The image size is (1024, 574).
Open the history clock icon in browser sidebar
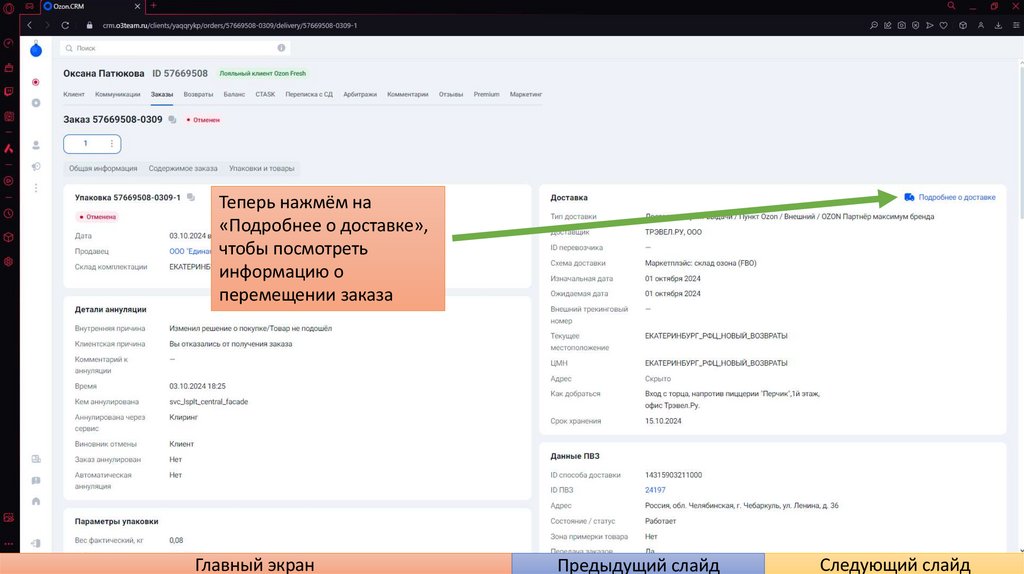(x=8, y=214)
